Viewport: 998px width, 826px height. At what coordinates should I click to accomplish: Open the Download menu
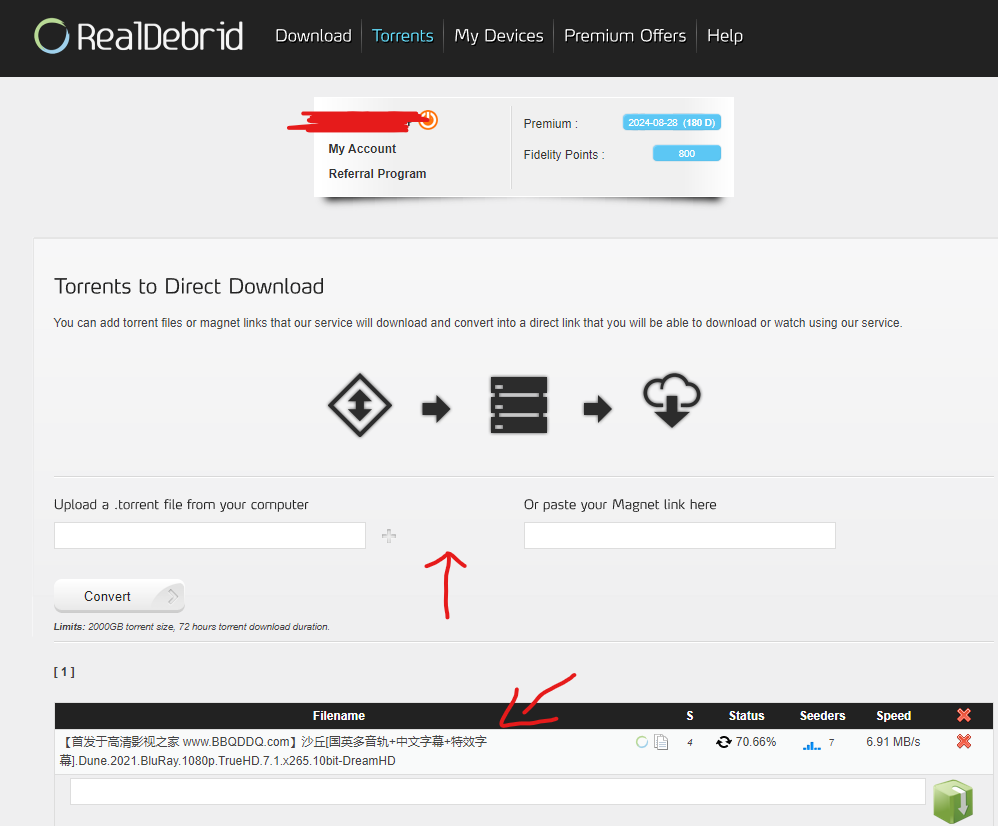pyautogui.click(x=313, y=36)
